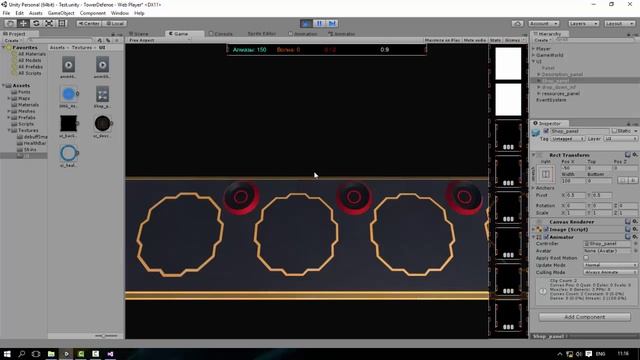The height and width of the screenshot is (360, 640).
Task: Open the GameObject menu
Action: 61,13
